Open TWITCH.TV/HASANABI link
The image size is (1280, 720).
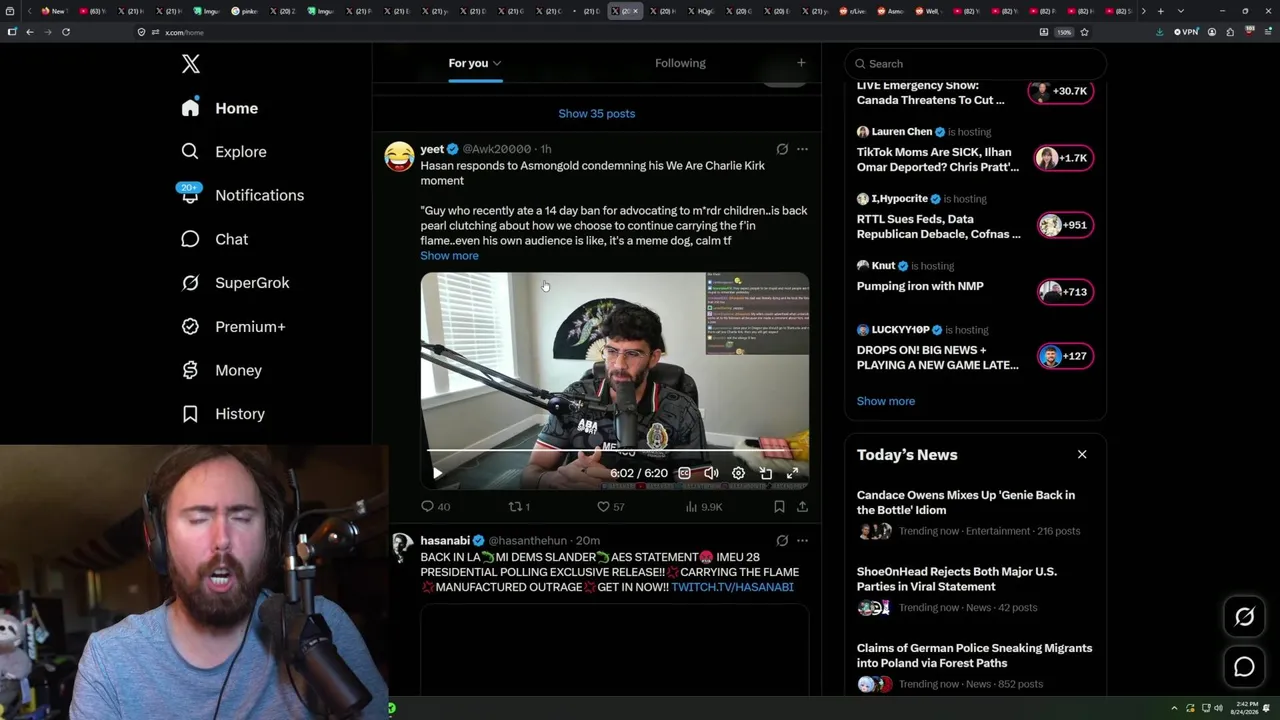(732, 587)
